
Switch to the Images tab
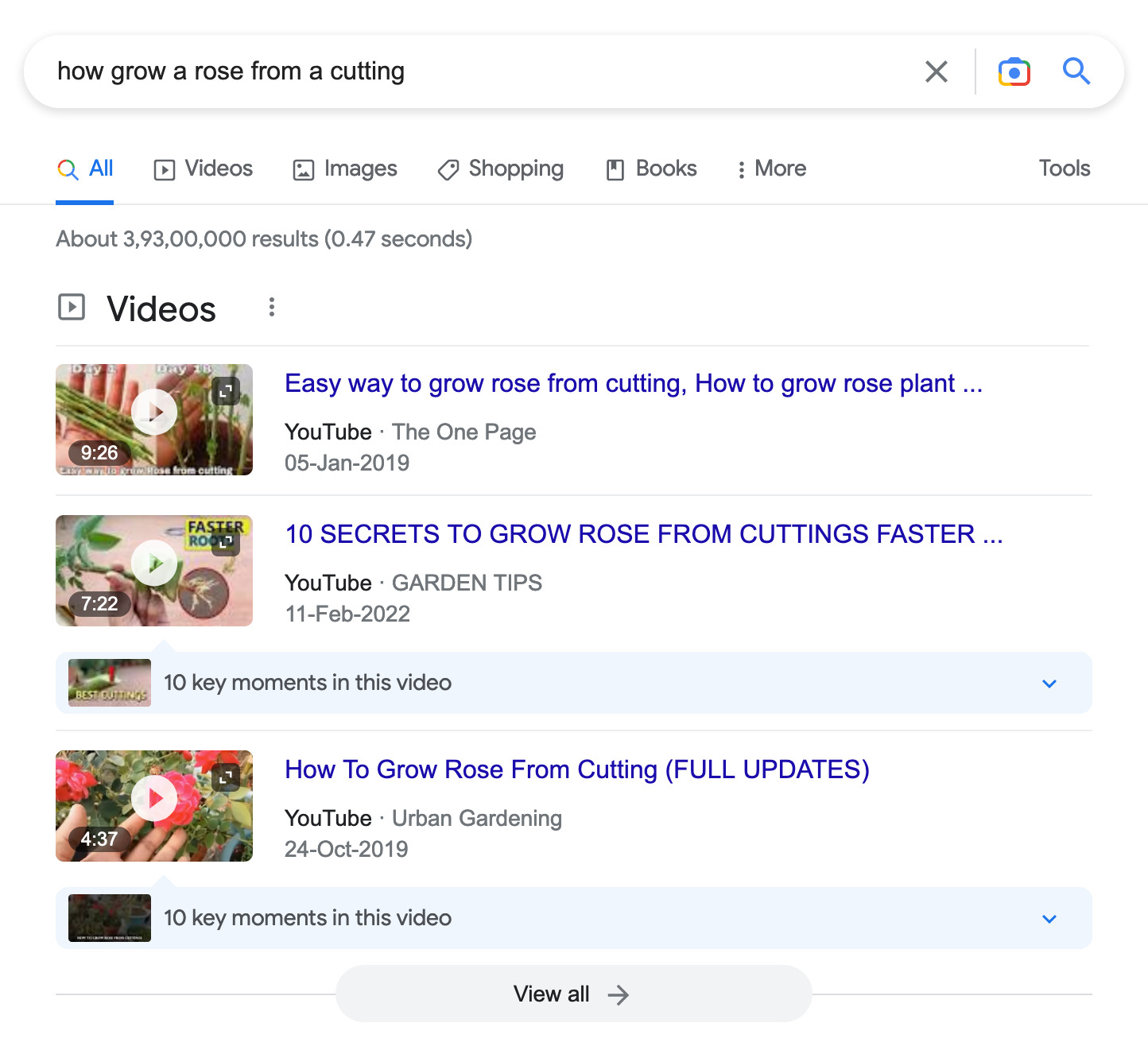coord(344,169)
